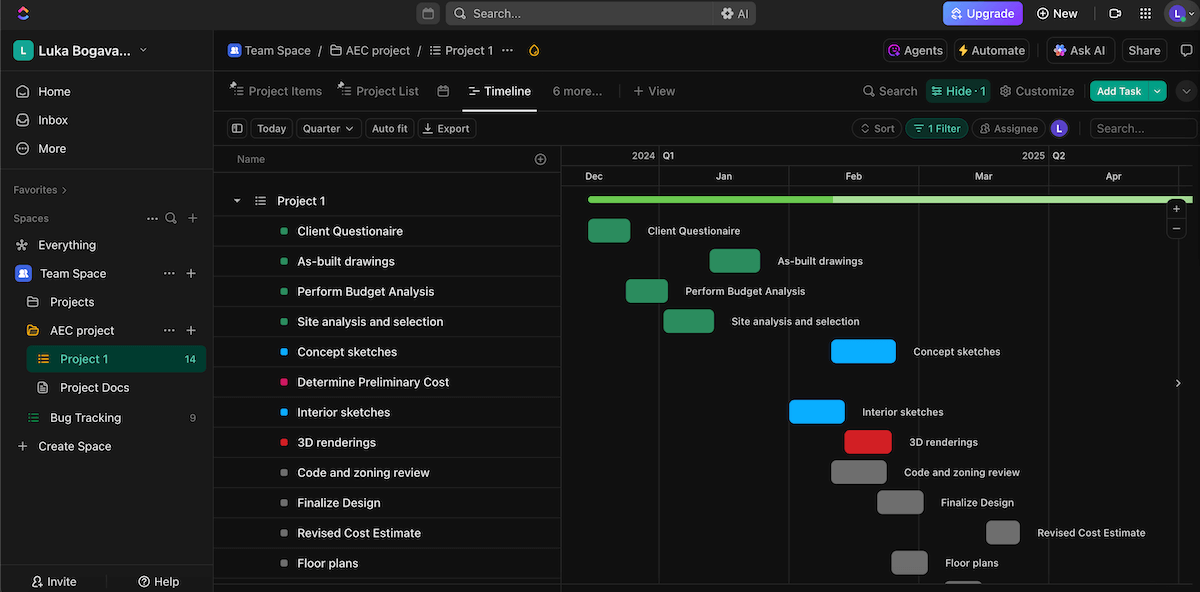Open Ask AI
1200x592 pixels.
point(1080,50)
